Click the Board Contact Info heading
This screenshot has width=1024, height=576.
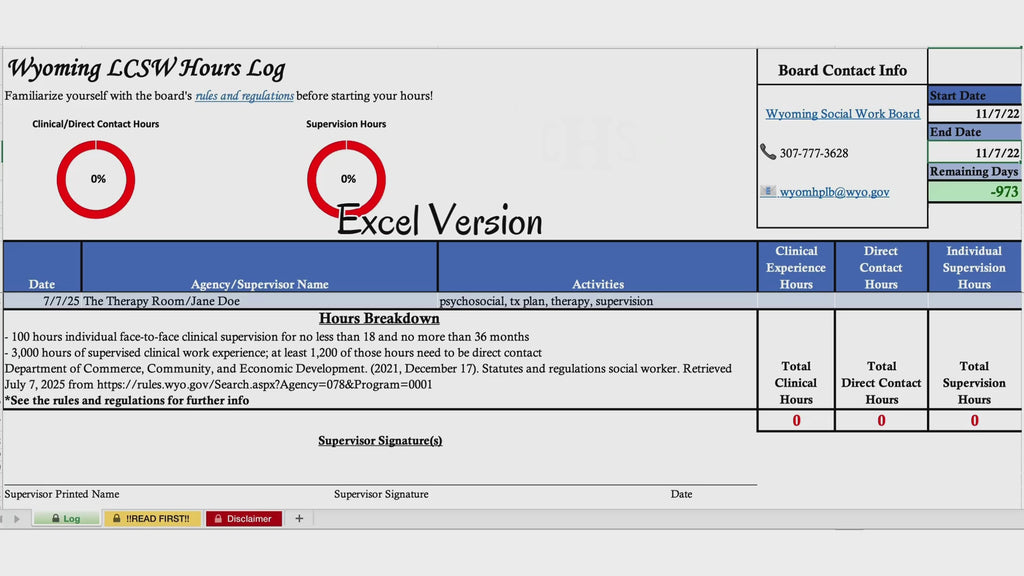(x=842, y=71)
